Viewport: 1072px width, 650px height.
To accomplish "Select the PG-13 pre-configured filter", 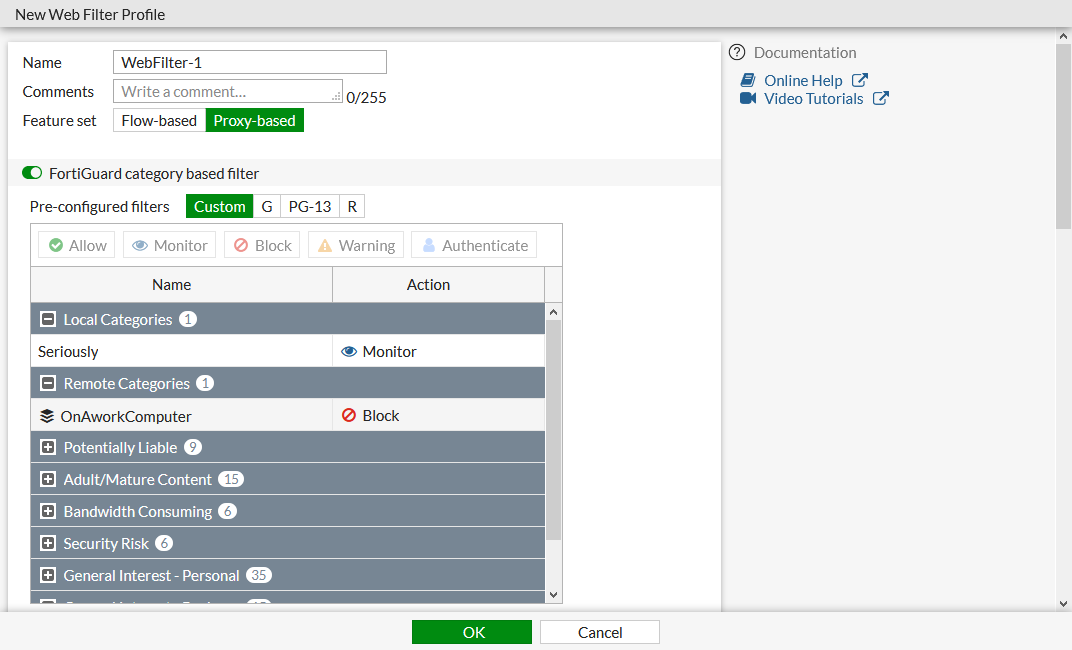I will [x=310, y=206].
